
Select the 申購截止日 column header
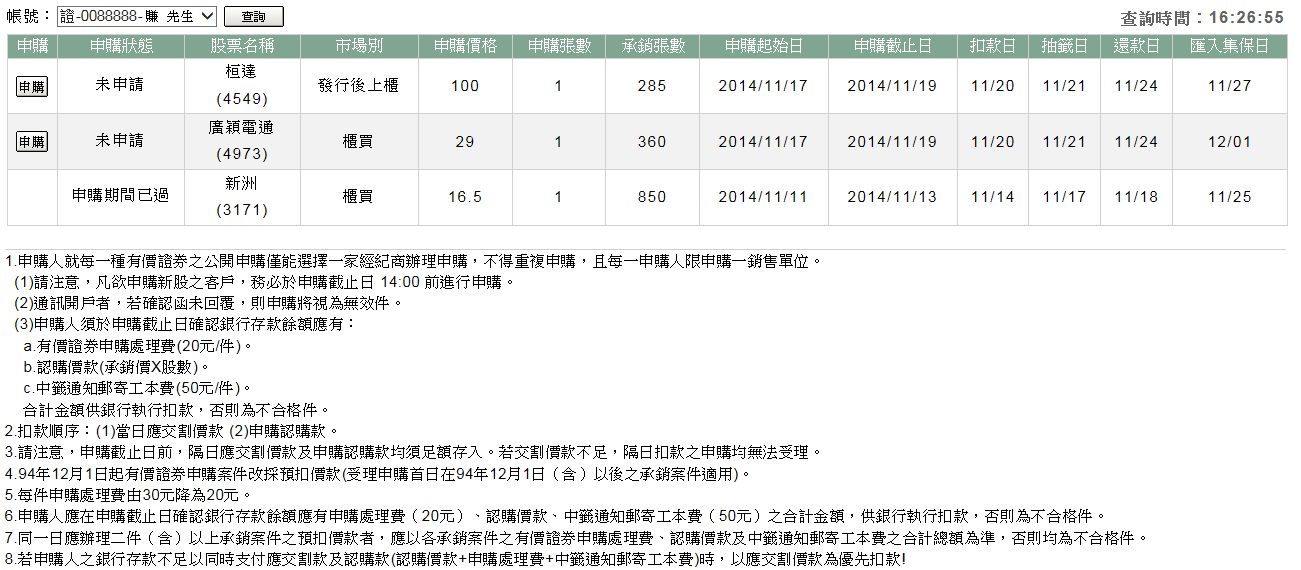892,47
